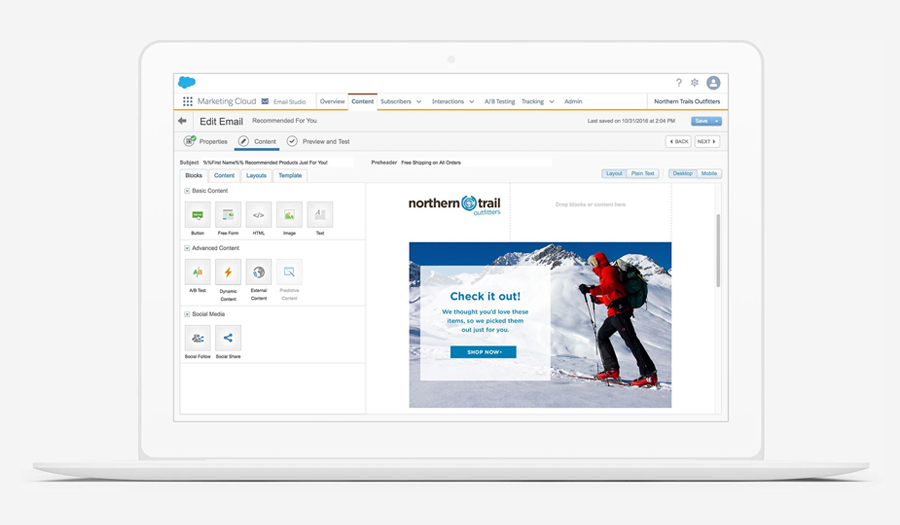Switch to Layout view

click(x=614, y=173)
